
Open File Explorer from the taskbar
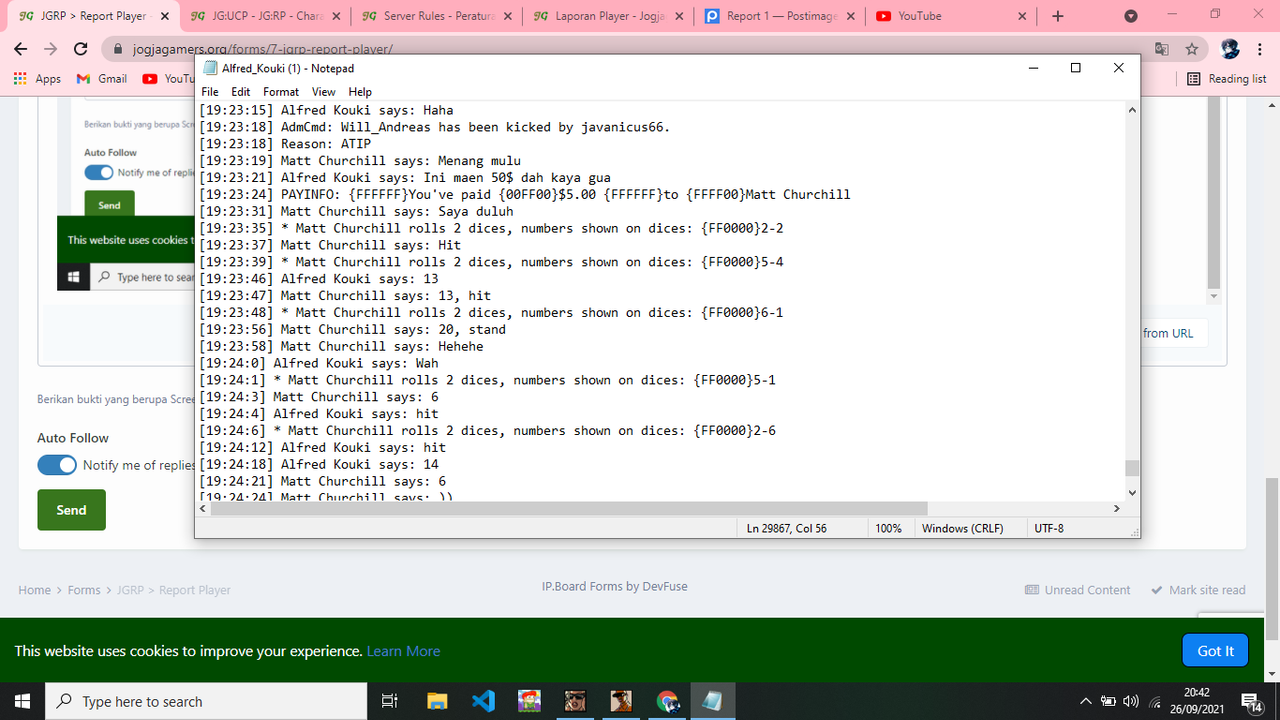437,701
